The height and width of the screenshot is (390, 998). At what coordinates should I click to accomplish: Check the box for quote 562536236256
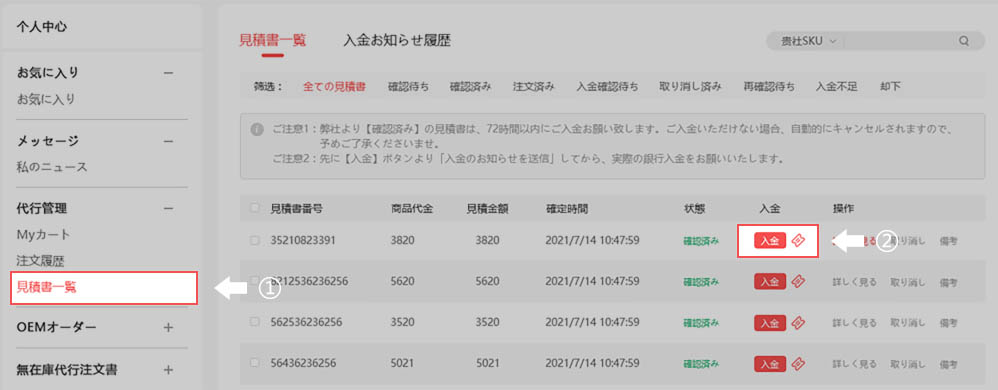255,322
